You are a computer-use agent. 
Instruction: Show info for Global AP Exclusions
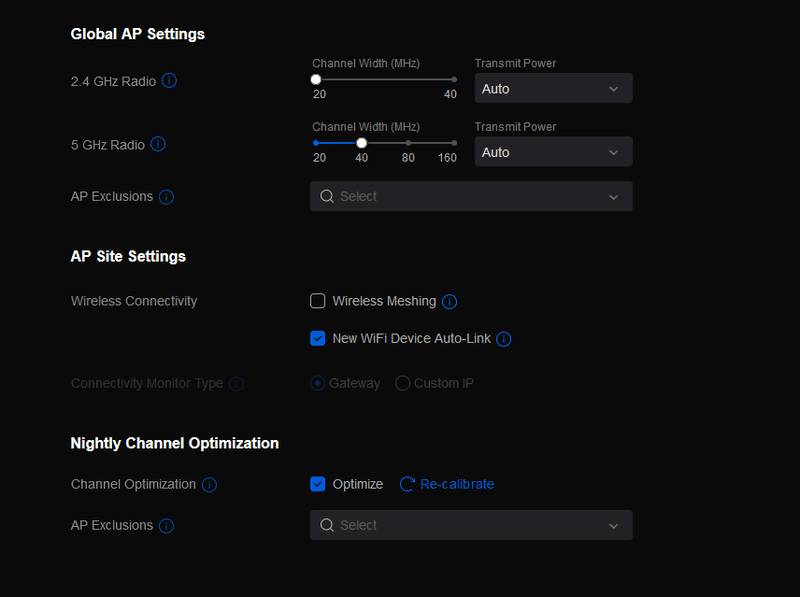click(166, 196)
